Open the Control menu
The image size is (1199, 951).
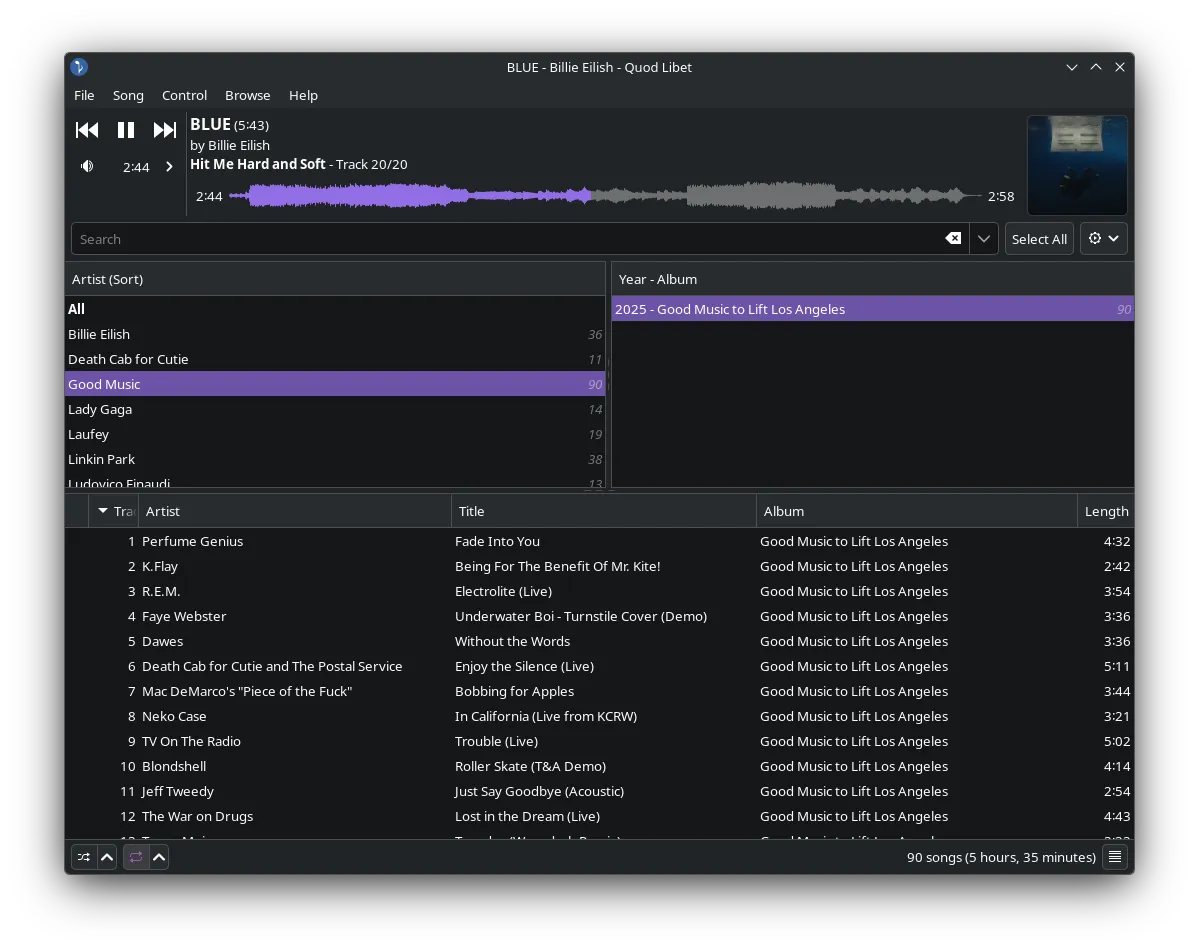184,96
